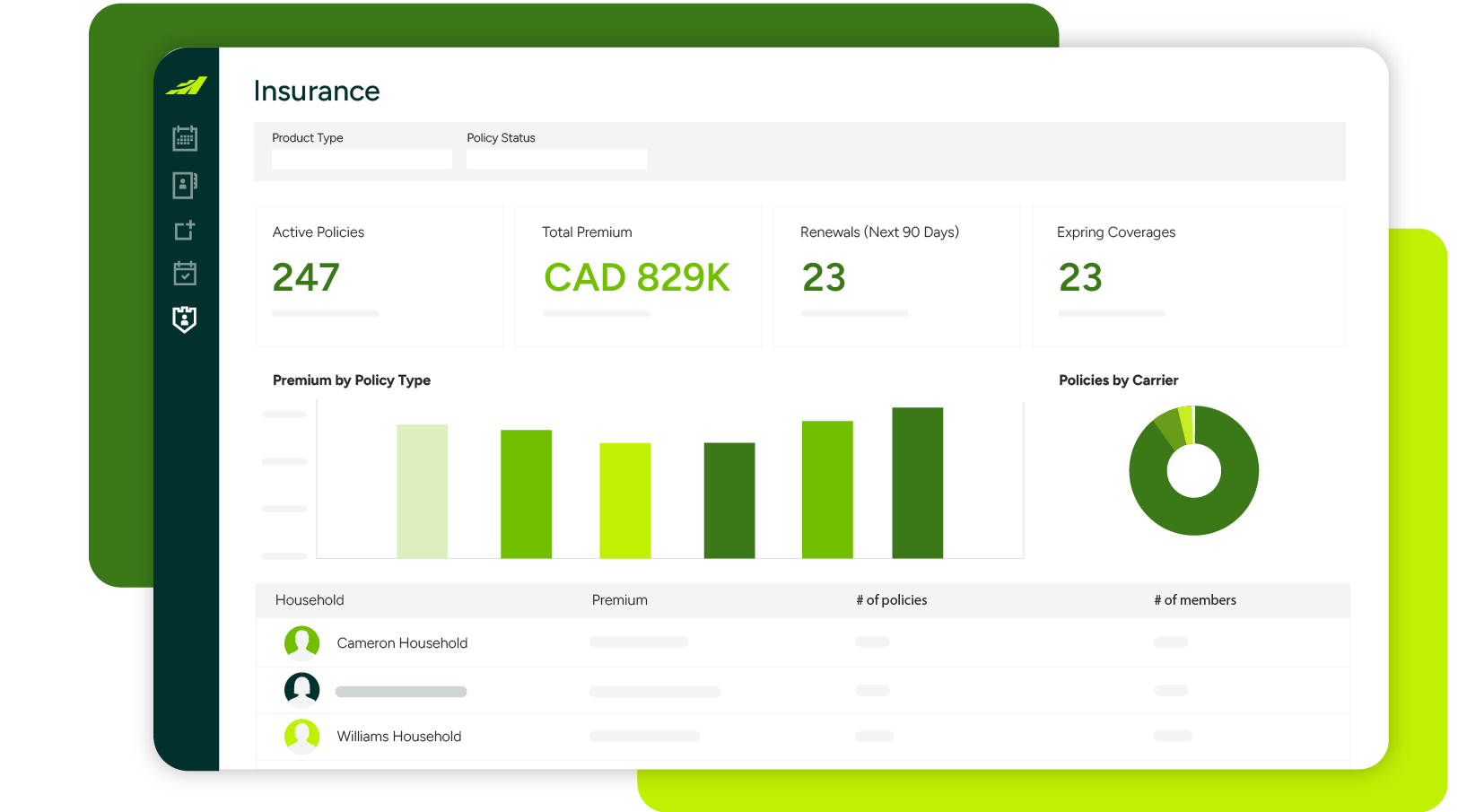Open the calendar icon in the sidebar
This screenshot has height=812, width=1484.
point(184,138)
